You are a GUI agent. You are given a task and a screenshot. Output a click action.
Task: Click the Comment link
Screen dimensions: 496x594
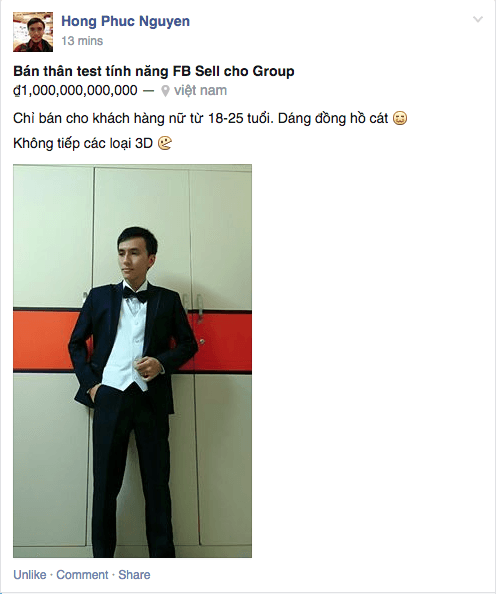(x=82, y=575)
